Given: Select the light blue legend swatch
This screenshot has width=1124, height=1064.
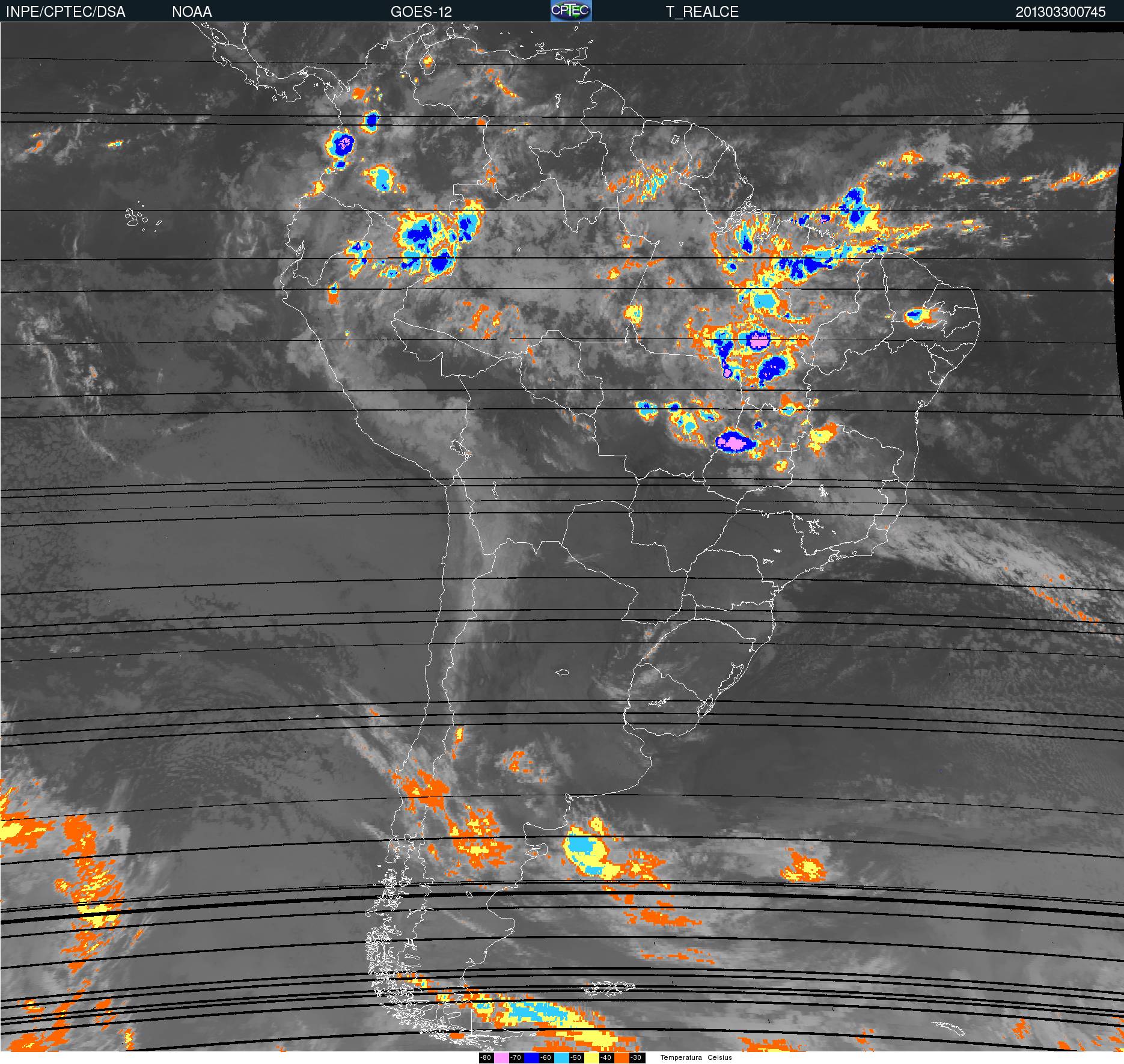Looking at the screenshot, I should coord(561,1058).
